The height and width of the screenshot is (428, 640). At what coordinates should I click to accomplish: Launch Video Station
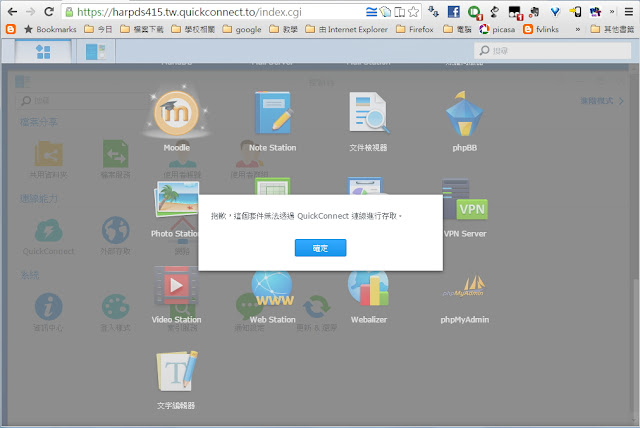pyautogui.click(x=176, y=295)
